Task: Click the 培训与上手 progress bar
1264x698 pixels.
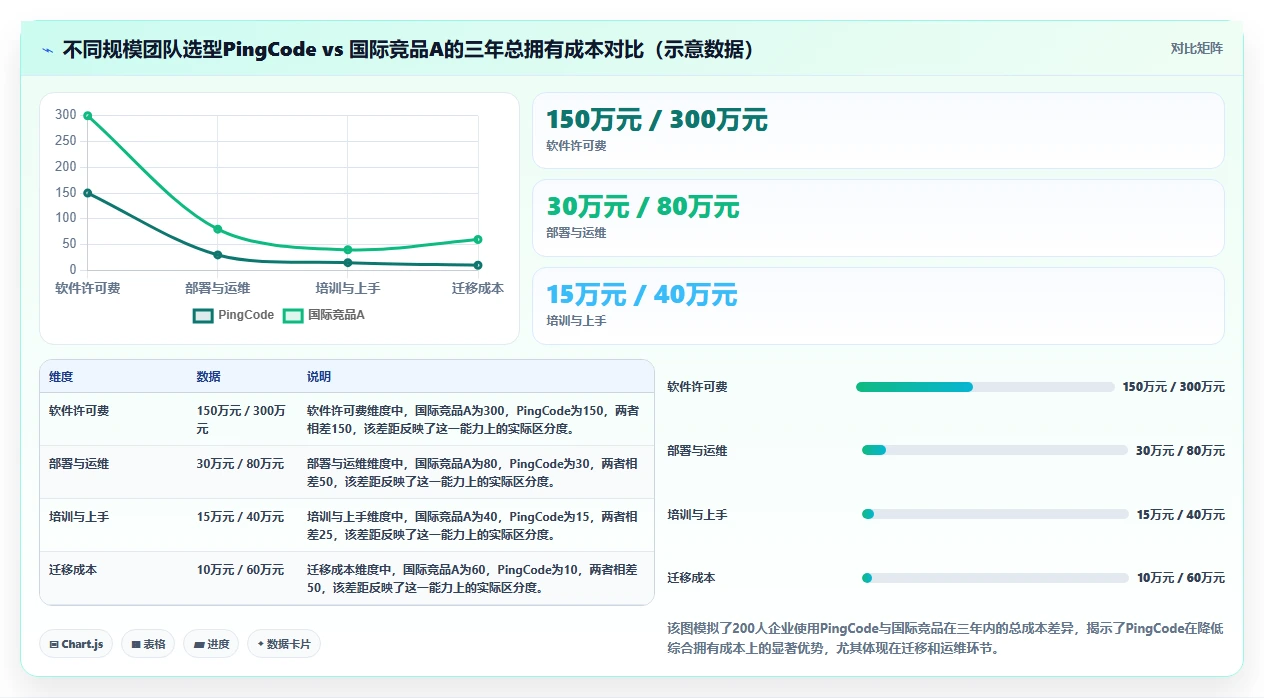Action: [995, 514]
